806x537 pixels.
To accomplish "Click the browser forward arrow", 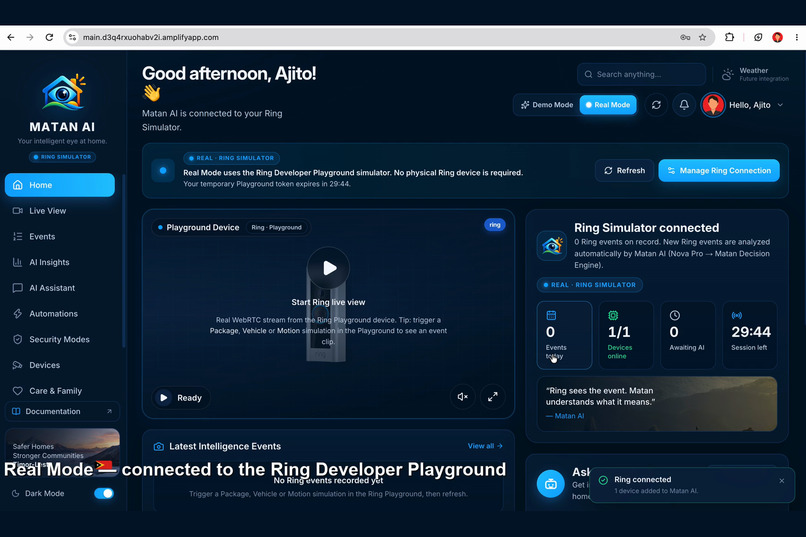I will tap(30, 37).
